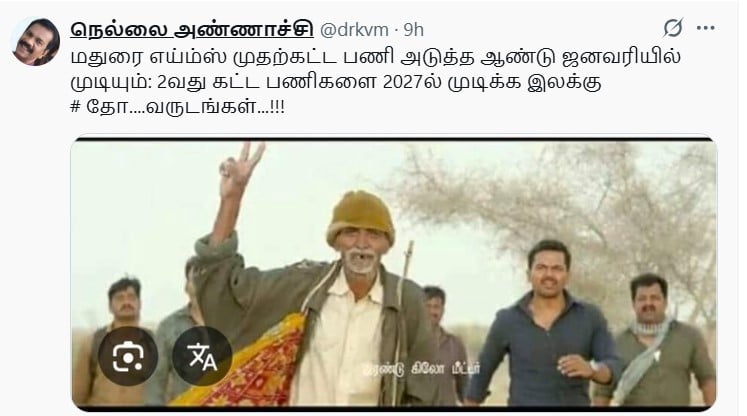The height and width of the screenshot is (416, 747).
Task: Click the tweet line starting with மதுரை எய்ம்ஸ்
Action: click(x=375, y=57)
